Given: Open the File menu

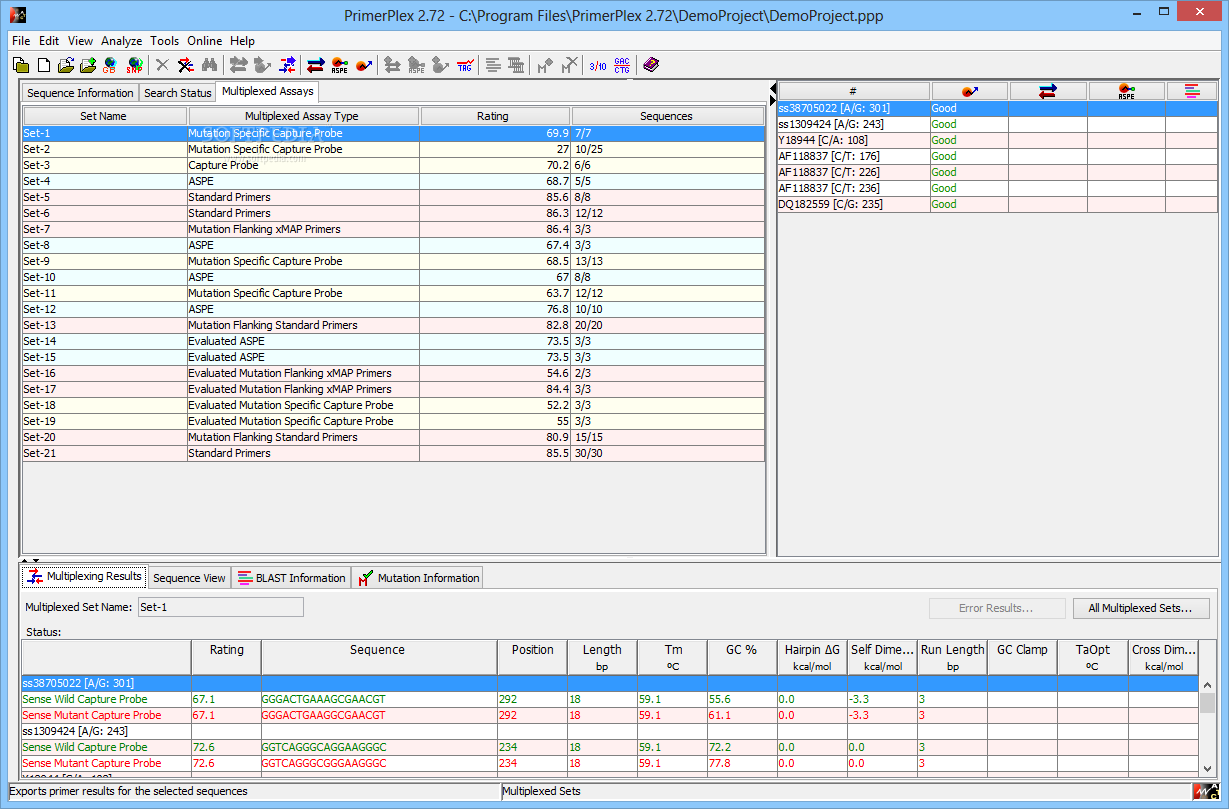Looking at the screenshot, I should tap(21, 41).
